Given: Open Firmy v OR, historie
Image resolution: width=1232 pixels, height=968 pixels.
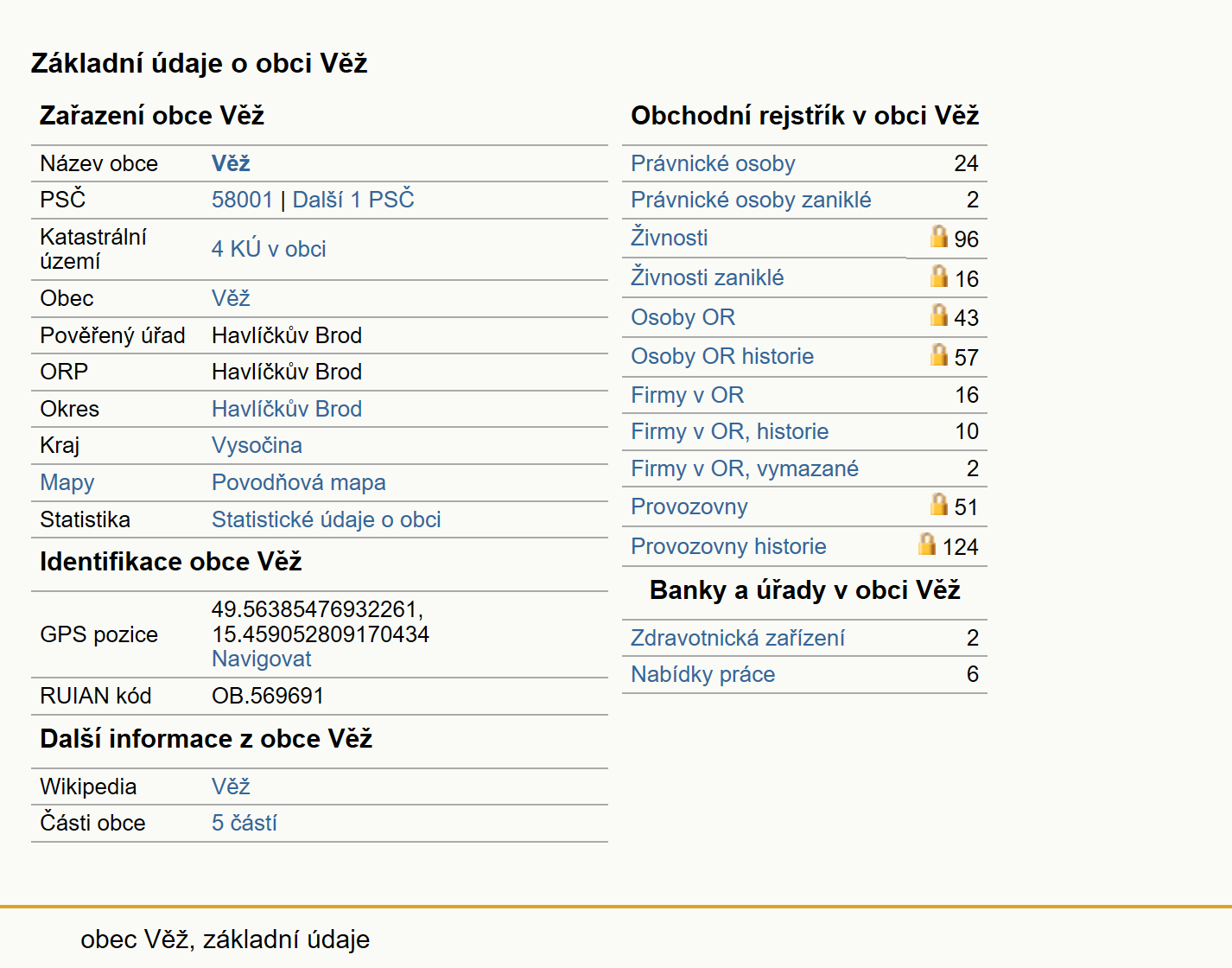Looking at the screenshot, I should click(x=729, y=431).
